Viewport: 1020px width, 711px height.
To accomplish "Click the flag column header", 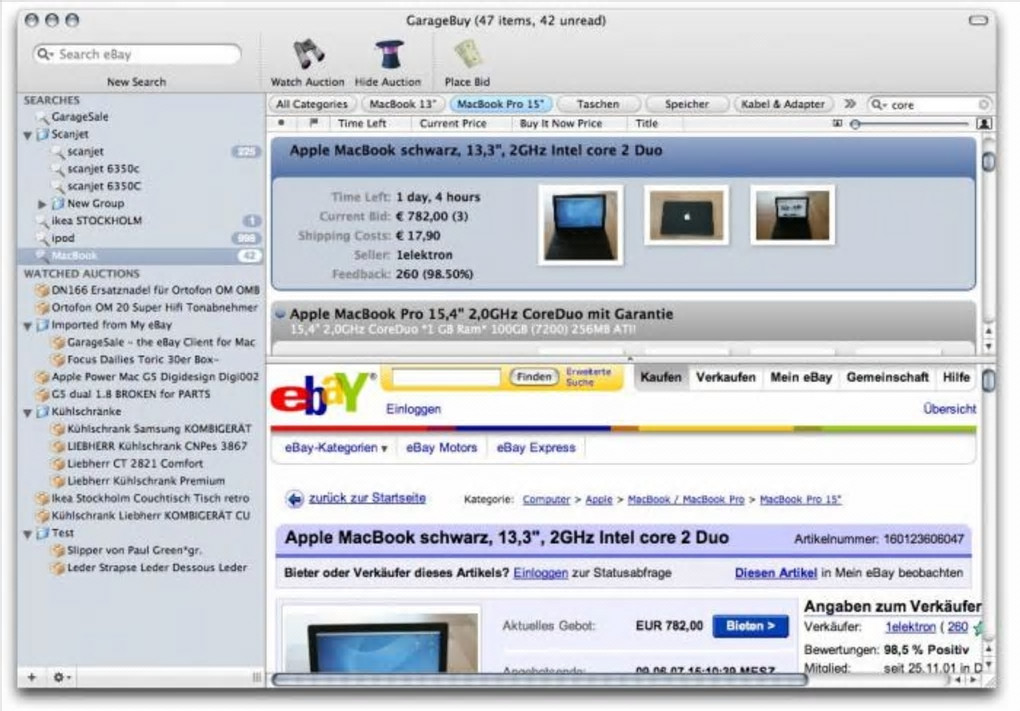I will (x=314, y=122).
